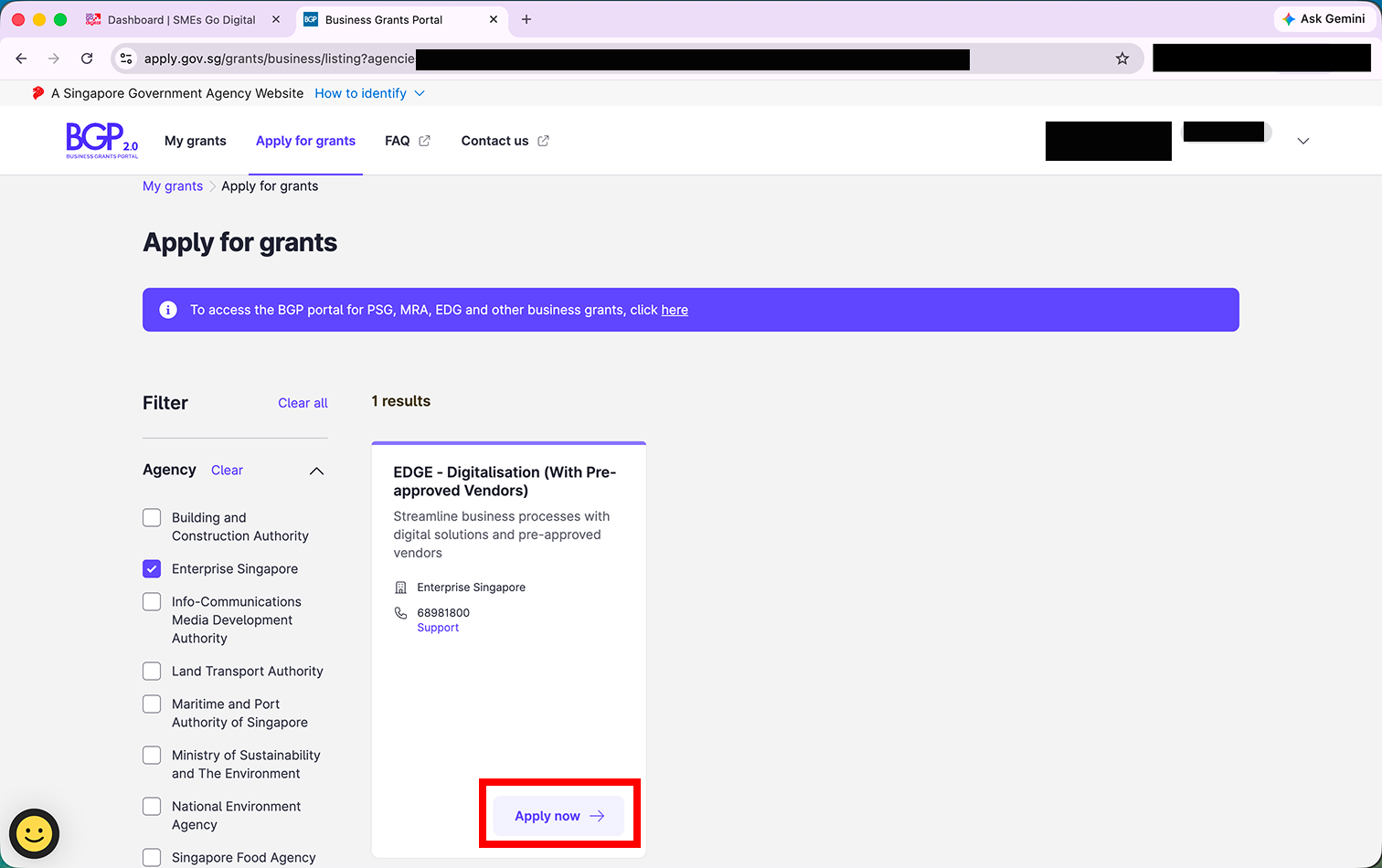Reload the page with refresh icon
Viewport: 1382px width, 868px height.
tap(87, 58)
